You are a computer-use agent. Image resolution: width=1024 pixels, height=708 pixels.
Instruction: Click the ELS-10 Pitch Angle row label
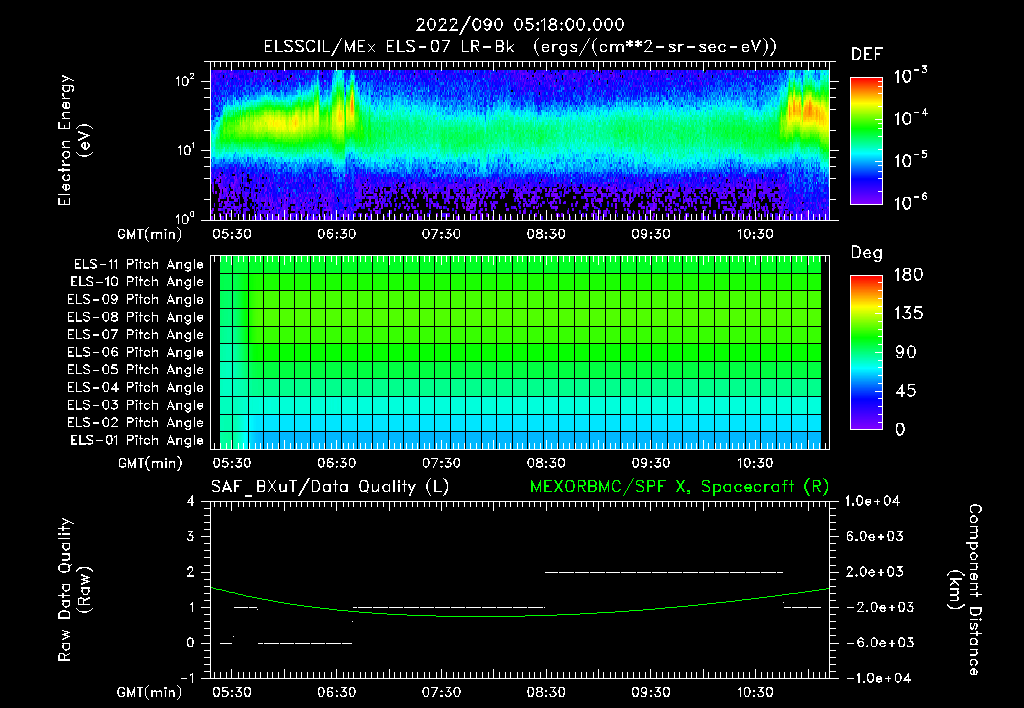(x=137, y=282)
